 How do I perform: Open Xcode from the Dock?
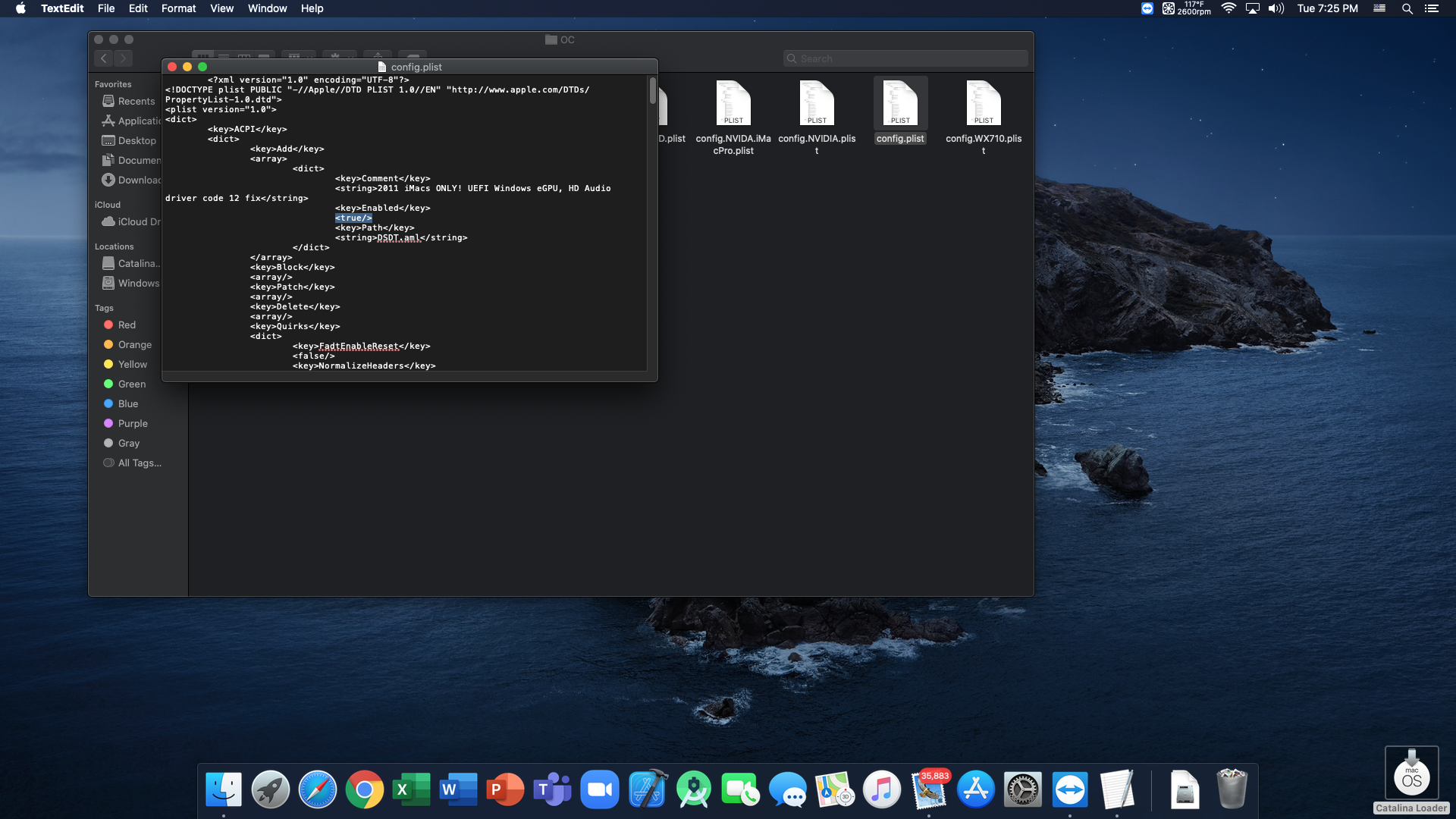click(647, 790)
